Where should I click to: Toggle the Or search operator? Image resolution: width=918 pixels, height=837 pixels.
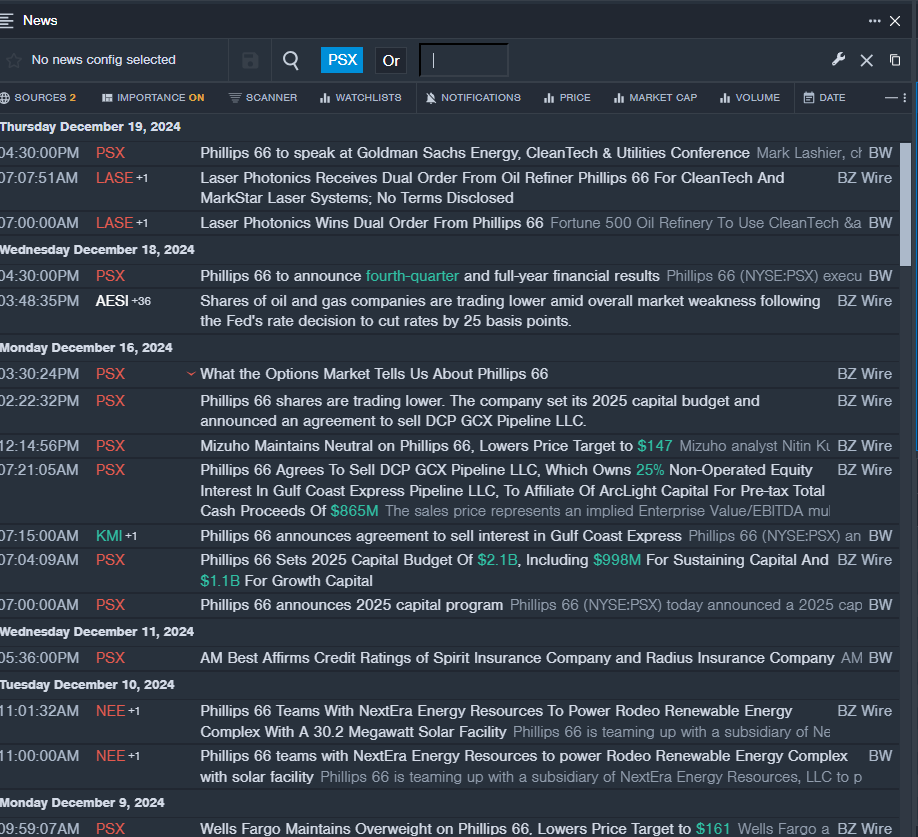tap(391, 60)
